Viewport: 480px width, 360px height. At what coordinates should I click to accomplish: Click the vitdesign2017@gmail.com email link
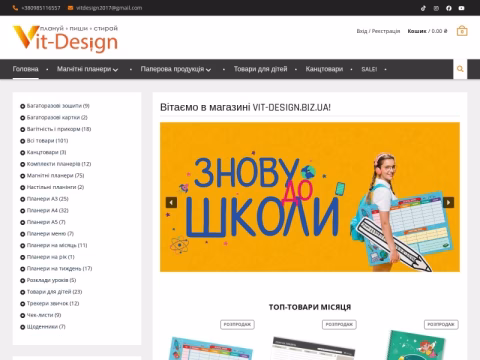(x=109, y=8)
